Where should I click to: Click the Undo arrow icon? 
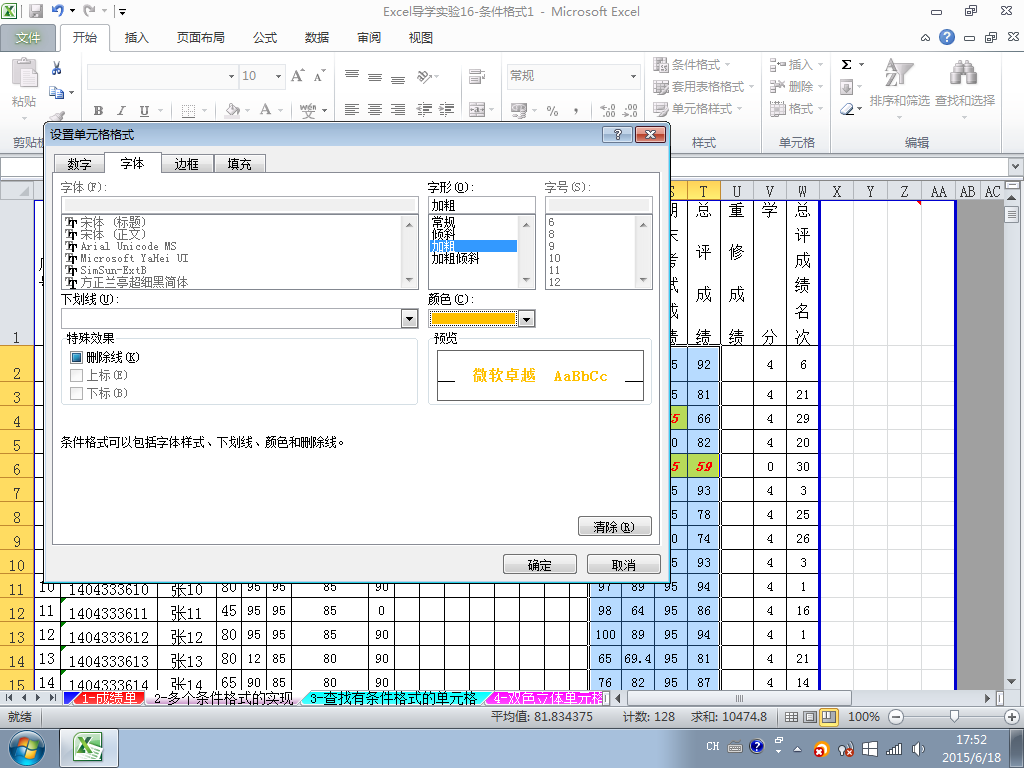coord(57,10)
